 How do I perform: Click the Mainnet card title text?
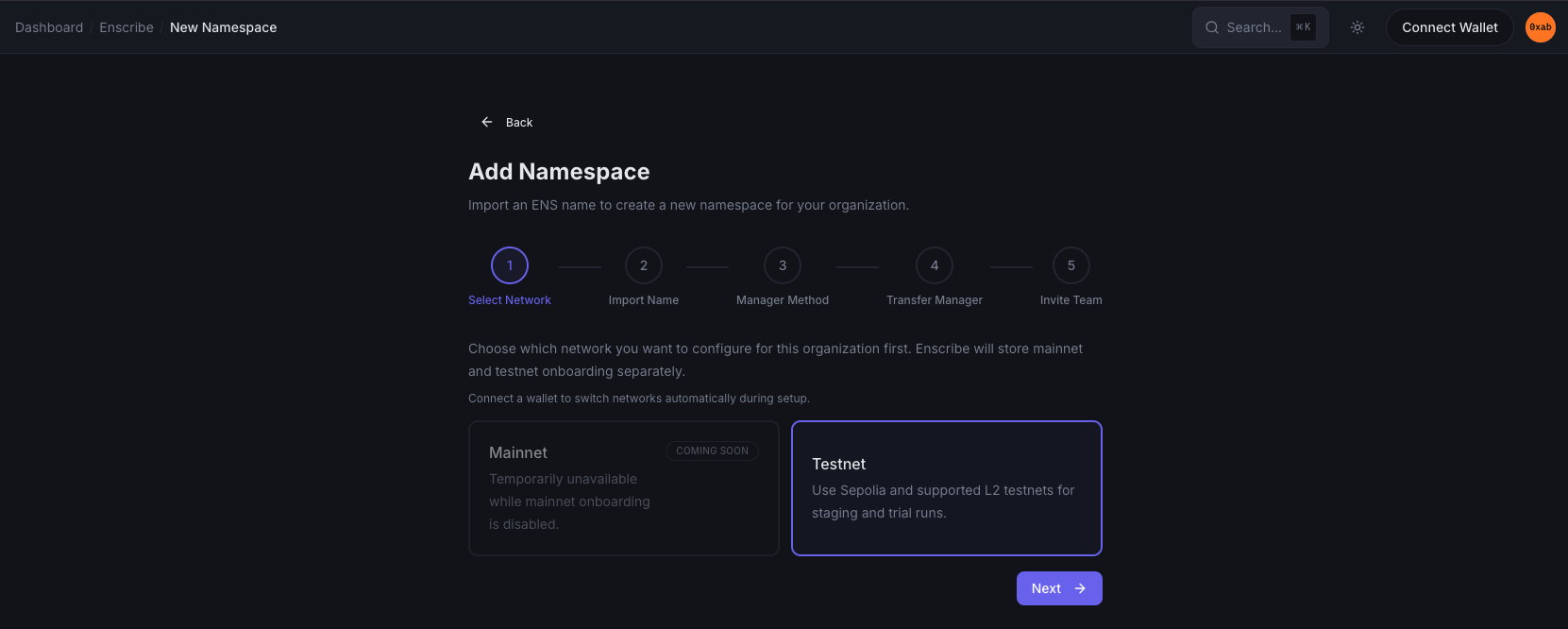(518, 452)
